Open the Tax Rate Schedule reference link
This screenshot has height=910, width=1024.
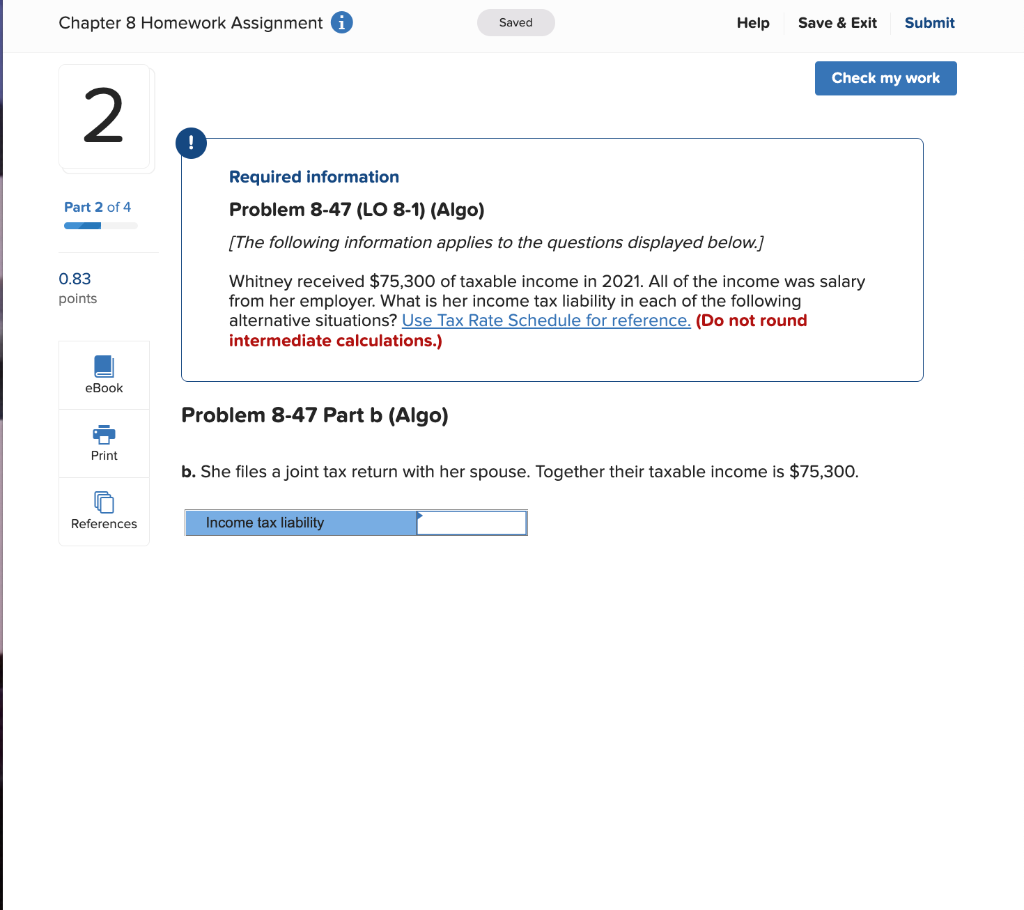coord(545,320)
